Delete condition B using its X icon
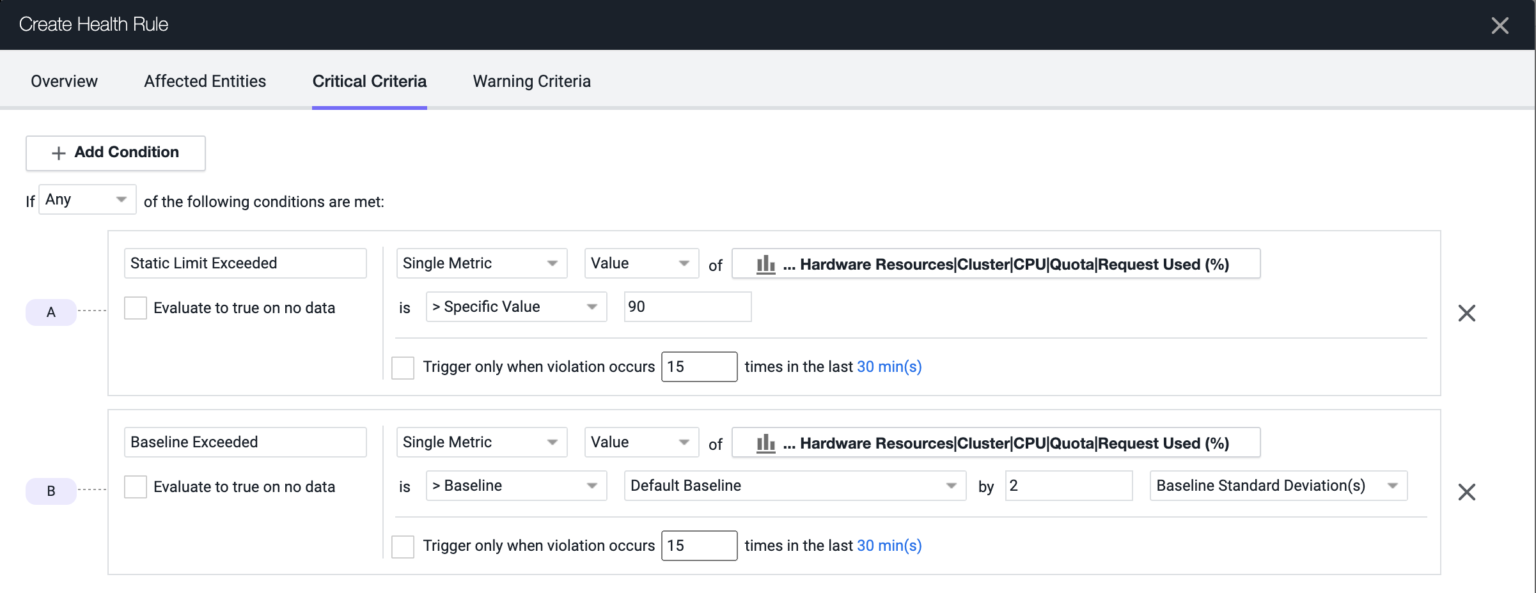The height and width of the screenshot is (593, 1536). pyautogui.click(x=1466, y=492)
